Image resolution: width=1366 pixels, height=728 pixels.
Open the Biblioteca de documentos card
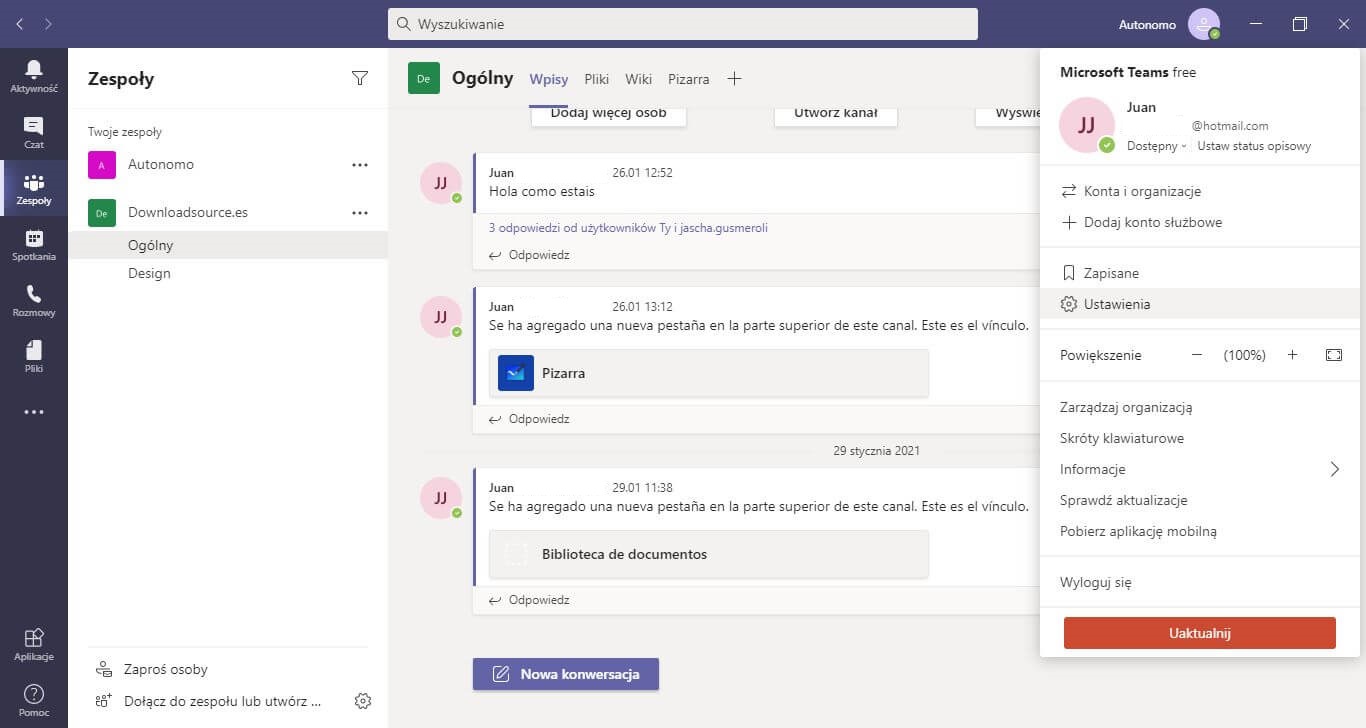pos(709,554)
